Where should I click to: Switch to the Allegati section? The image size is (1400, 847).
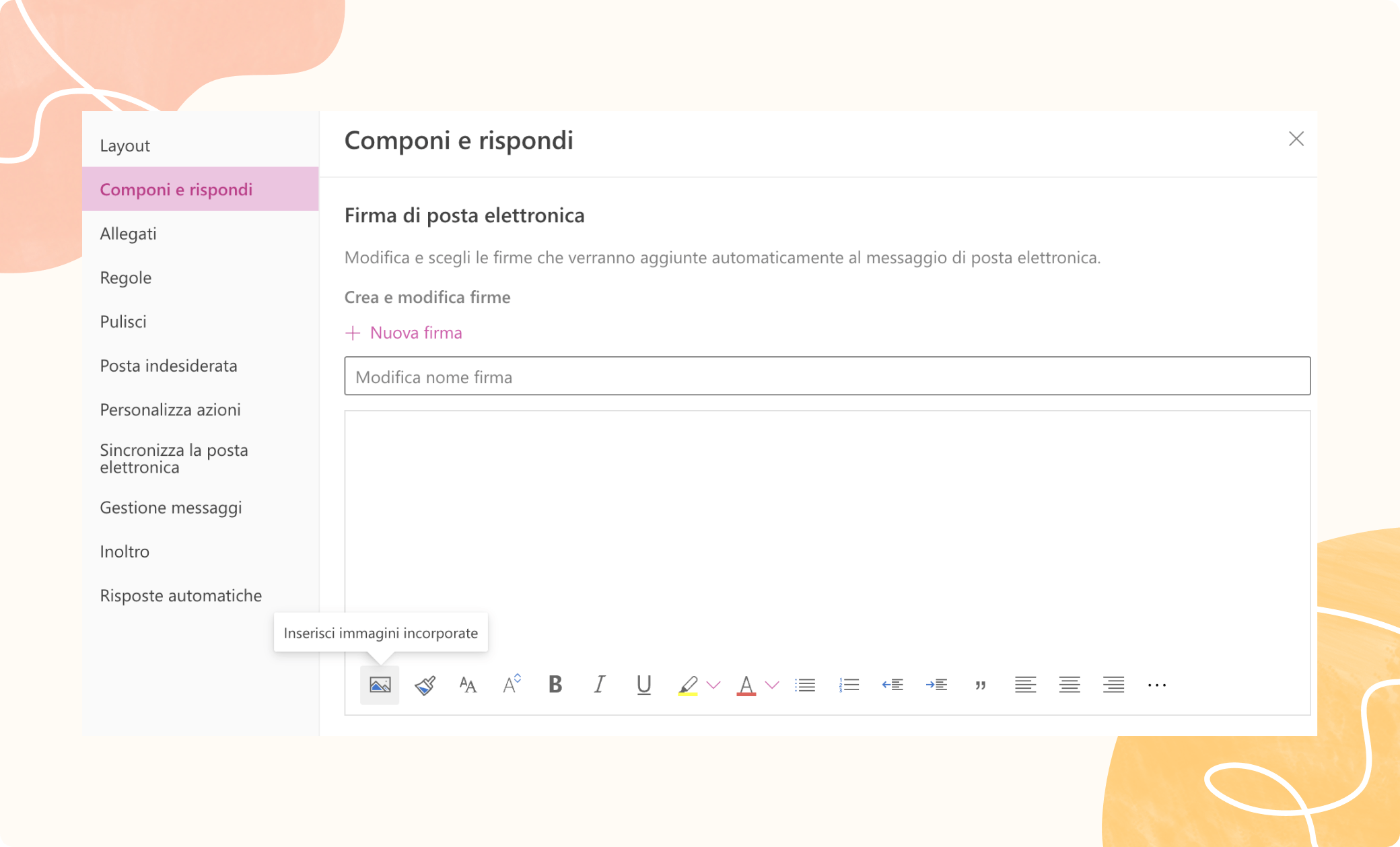[129, 234]
